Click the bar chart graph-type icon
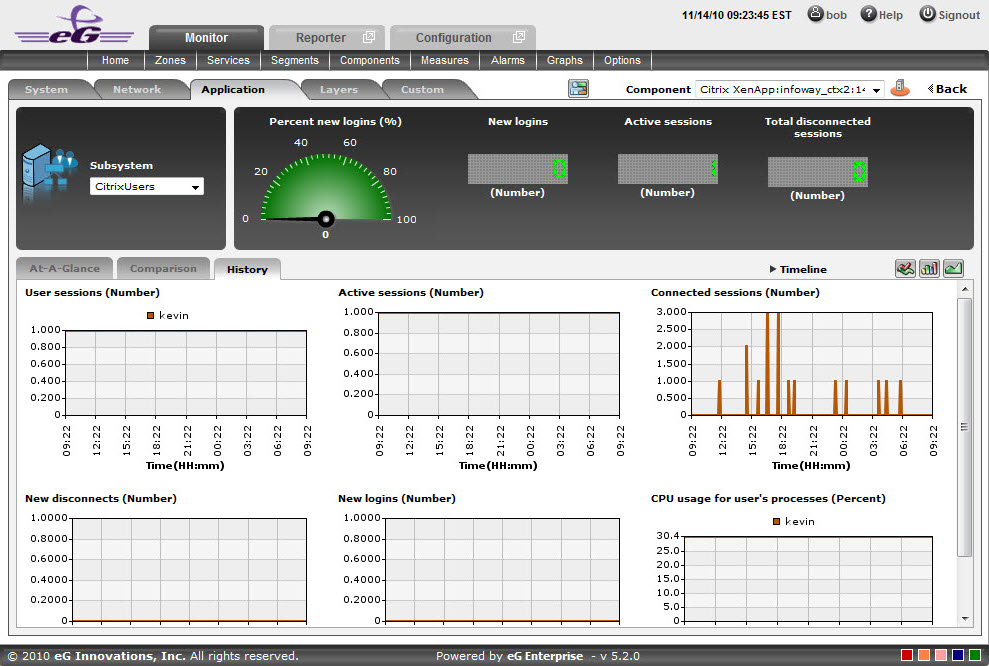989x666 pixels. (x=929, y=269)
